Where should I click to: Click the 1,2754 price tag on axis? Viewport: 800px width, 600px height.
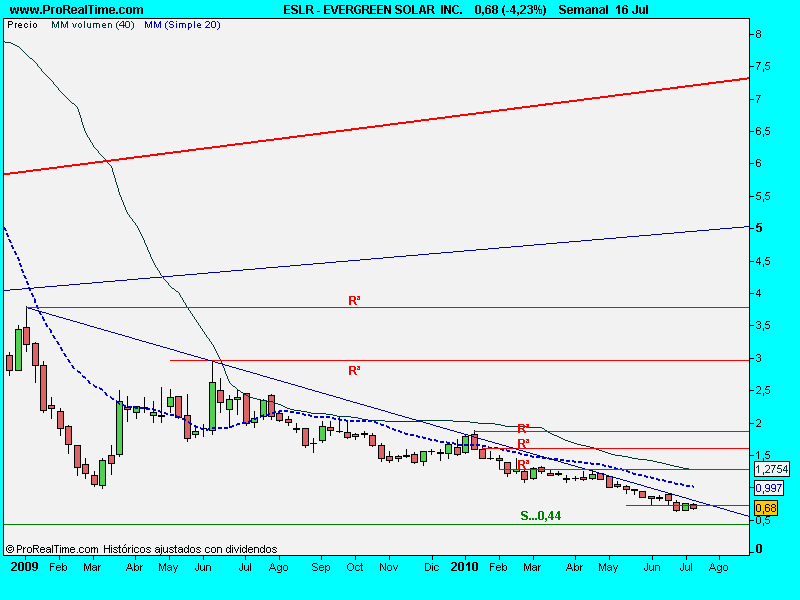(772, 469)
